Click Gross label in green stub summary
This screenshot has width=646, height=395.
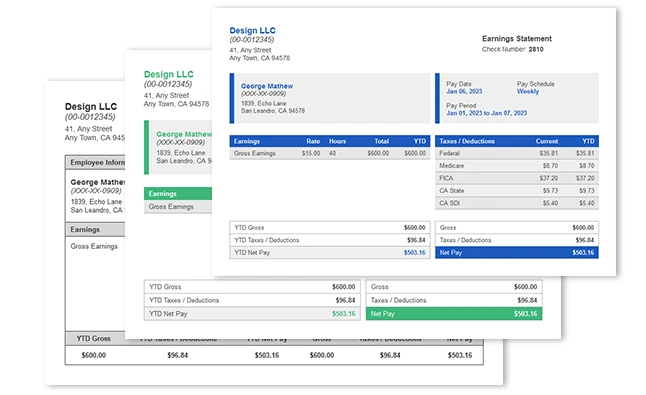coord(379,287)
